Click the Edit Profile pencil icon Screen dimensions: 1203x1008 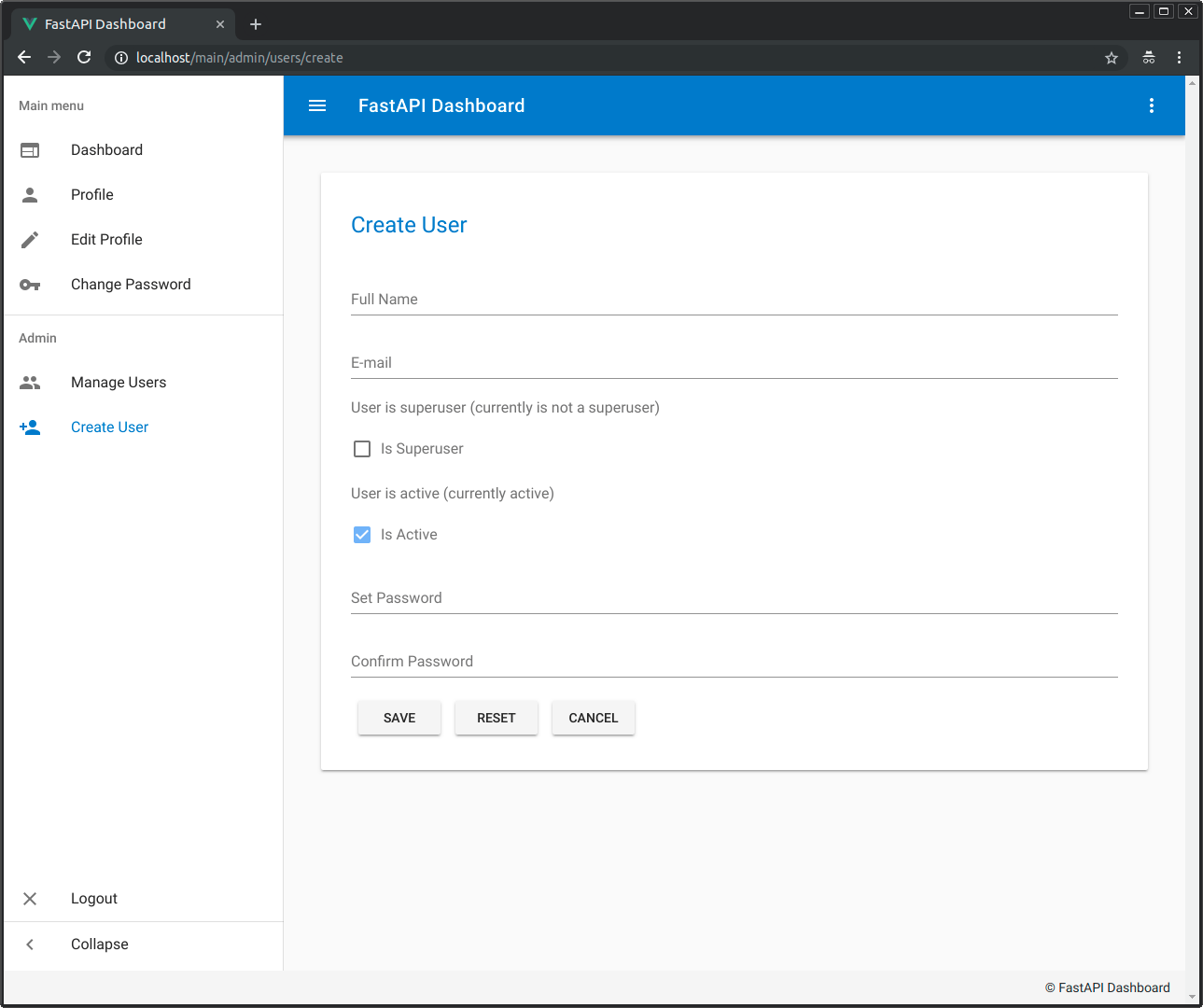point(30,239)
